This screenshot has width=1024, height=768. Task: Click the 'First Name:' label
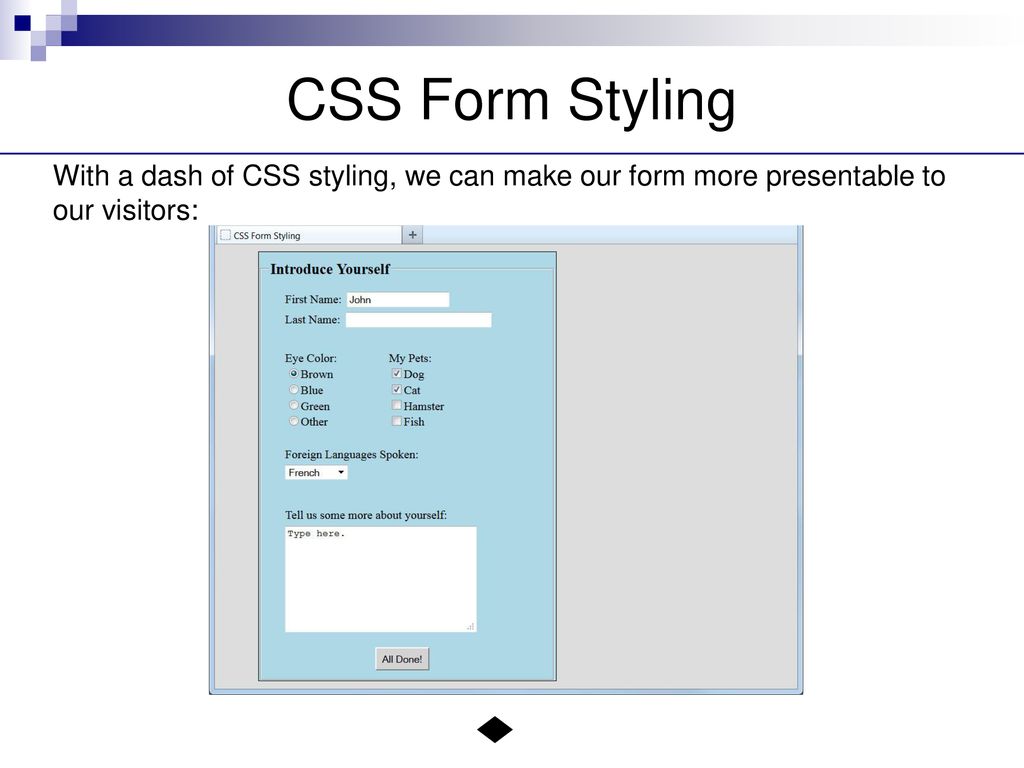tap(313, 300)
